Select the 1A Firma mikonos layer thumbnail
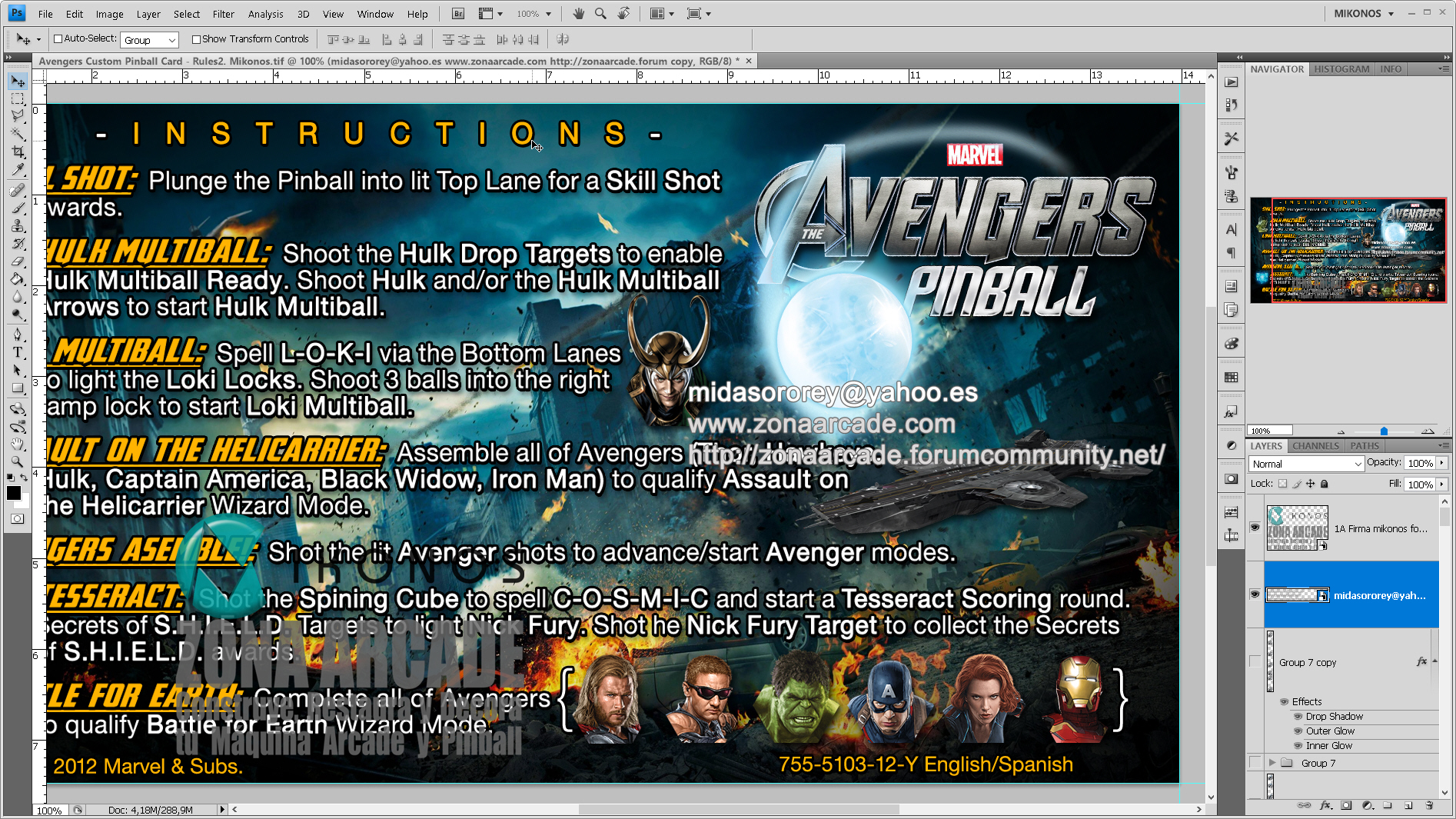The image size is (1456, 819). click(x=1297, y=528)
